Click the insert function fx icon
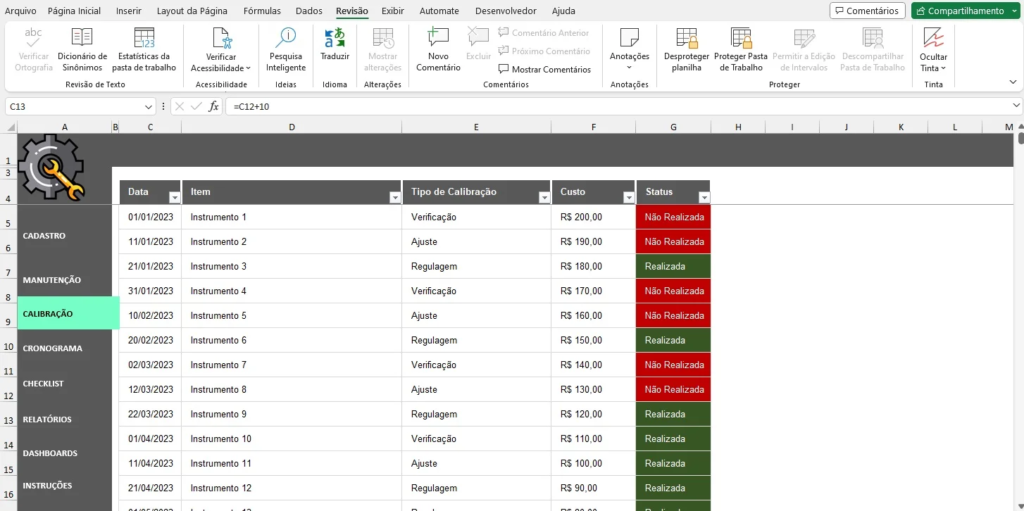This screenshot has height=511, width=1024. click(213, 106)
